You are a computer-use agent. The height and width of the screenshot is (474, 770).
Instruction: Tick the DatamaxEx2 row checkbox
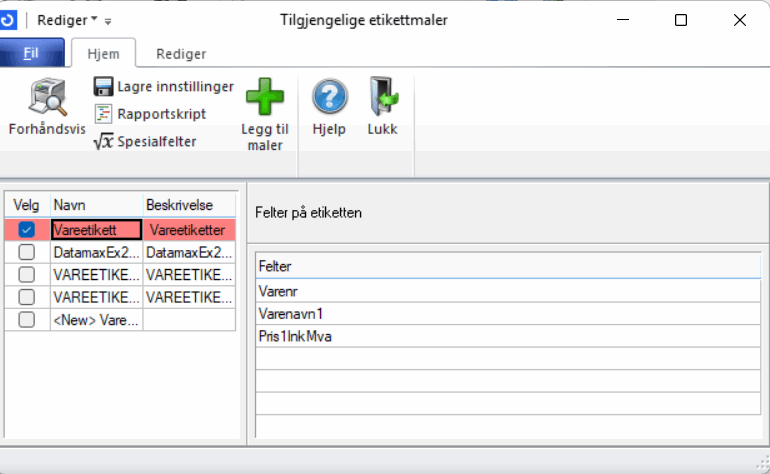click(27, 252)
